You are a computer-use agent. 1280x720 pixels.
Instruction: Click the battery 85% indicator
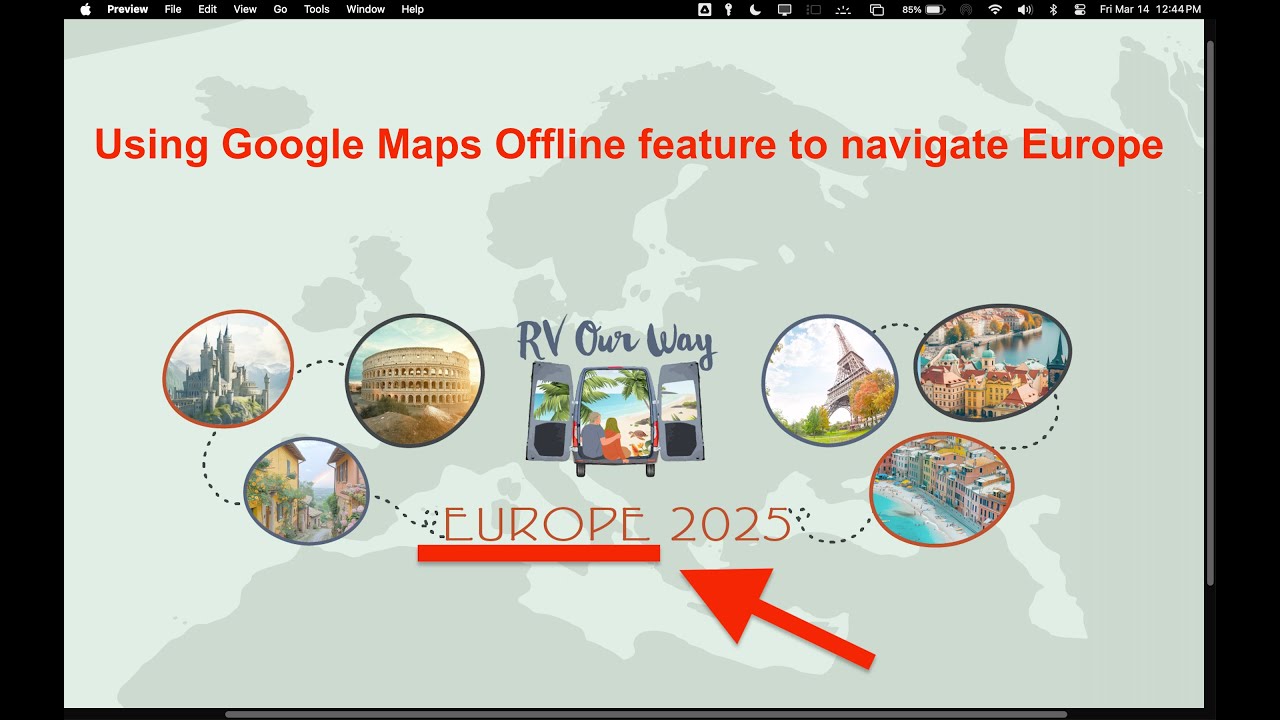(x=924, y=9)
